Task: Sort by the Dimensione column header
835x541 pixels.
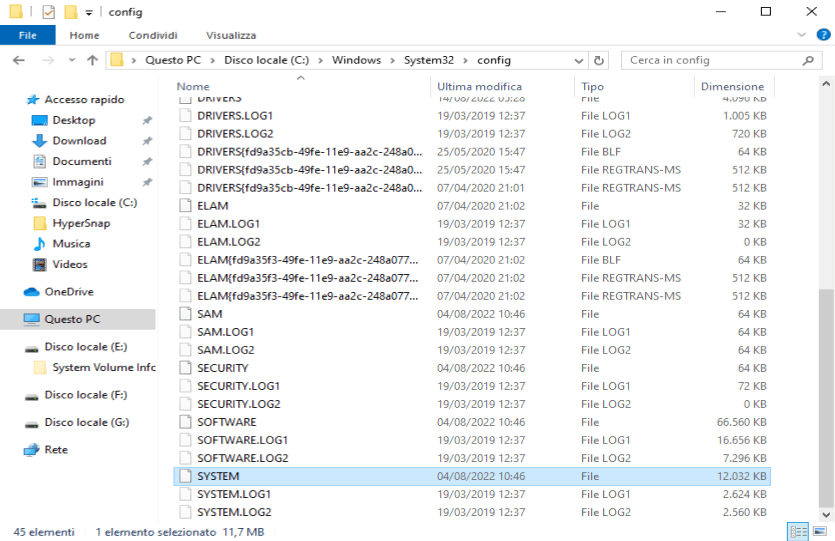Action: (732, 86)
